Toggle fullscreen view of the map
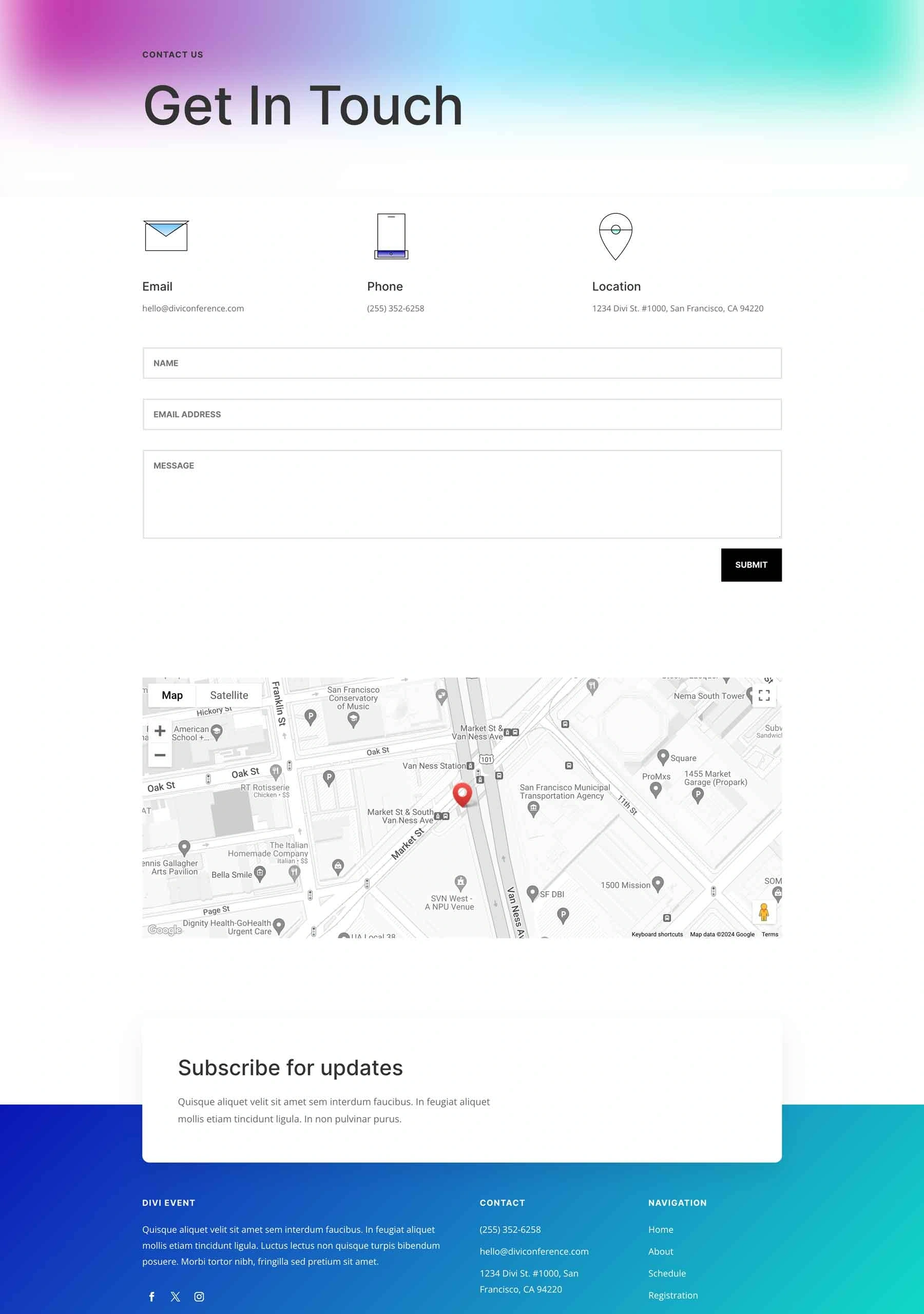 tap(764, 695)
